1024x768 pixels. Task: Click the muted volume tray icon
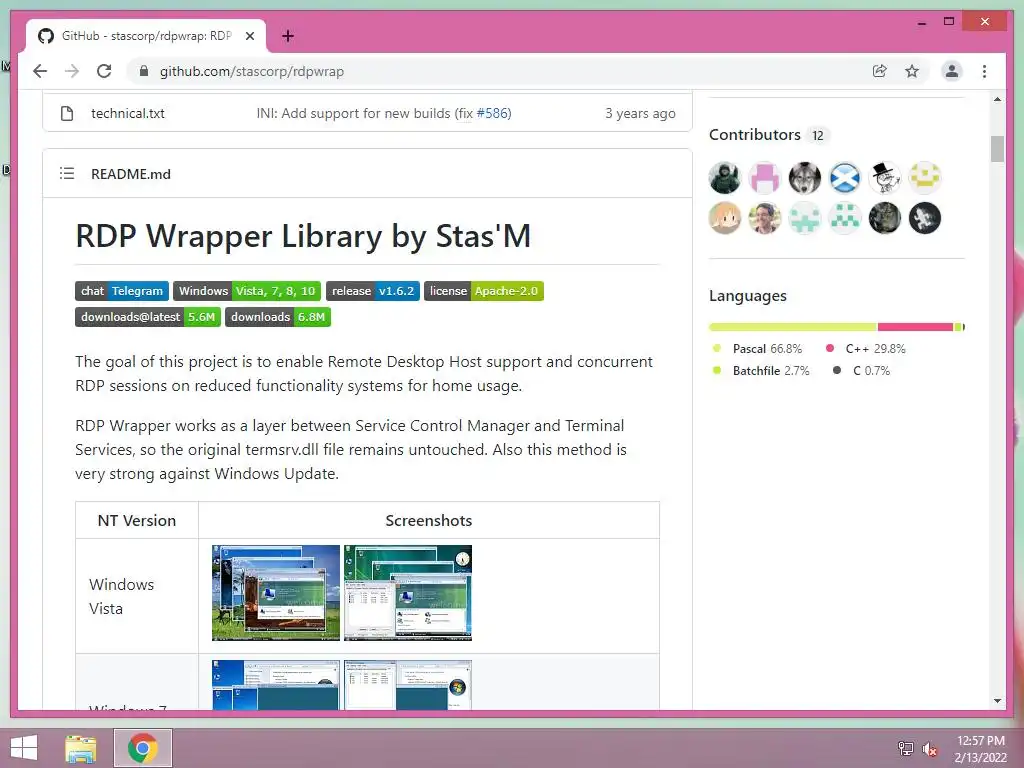pos(929,749)
